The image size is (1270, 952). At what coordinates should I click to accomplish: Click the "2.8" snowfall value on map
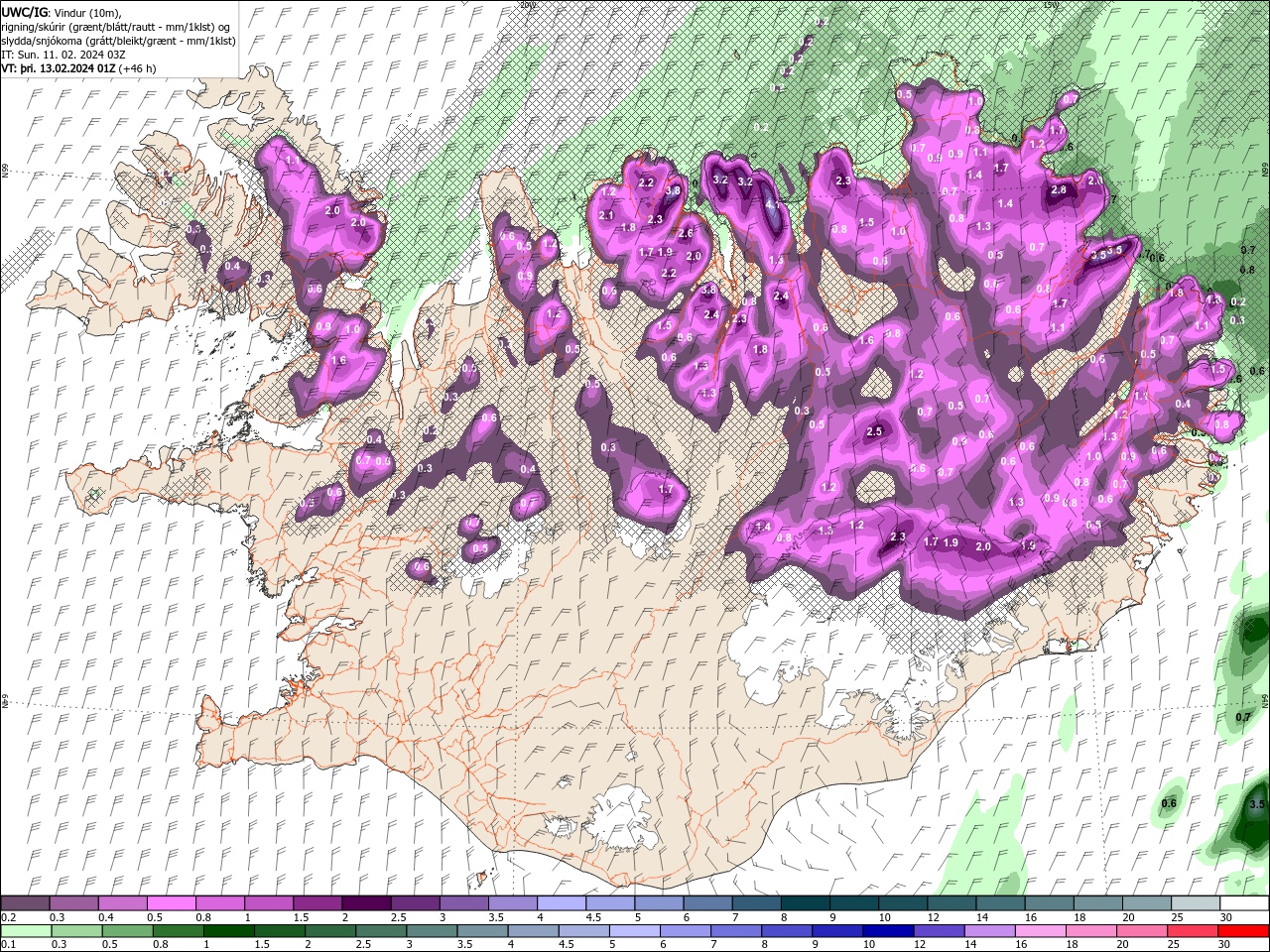pos(1059,190)
